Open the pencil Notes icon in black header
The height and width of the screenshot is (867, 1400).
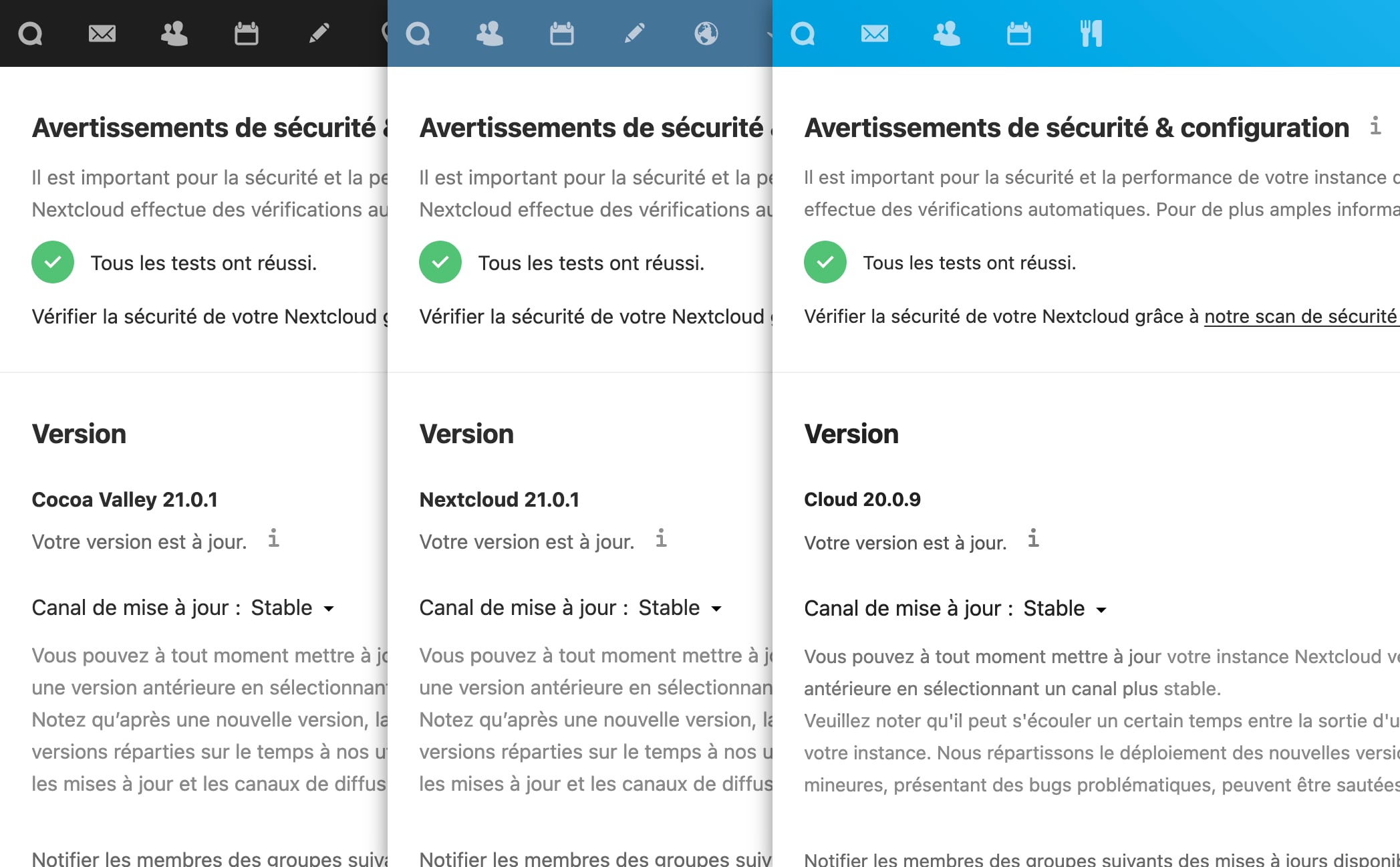(319, 33)
